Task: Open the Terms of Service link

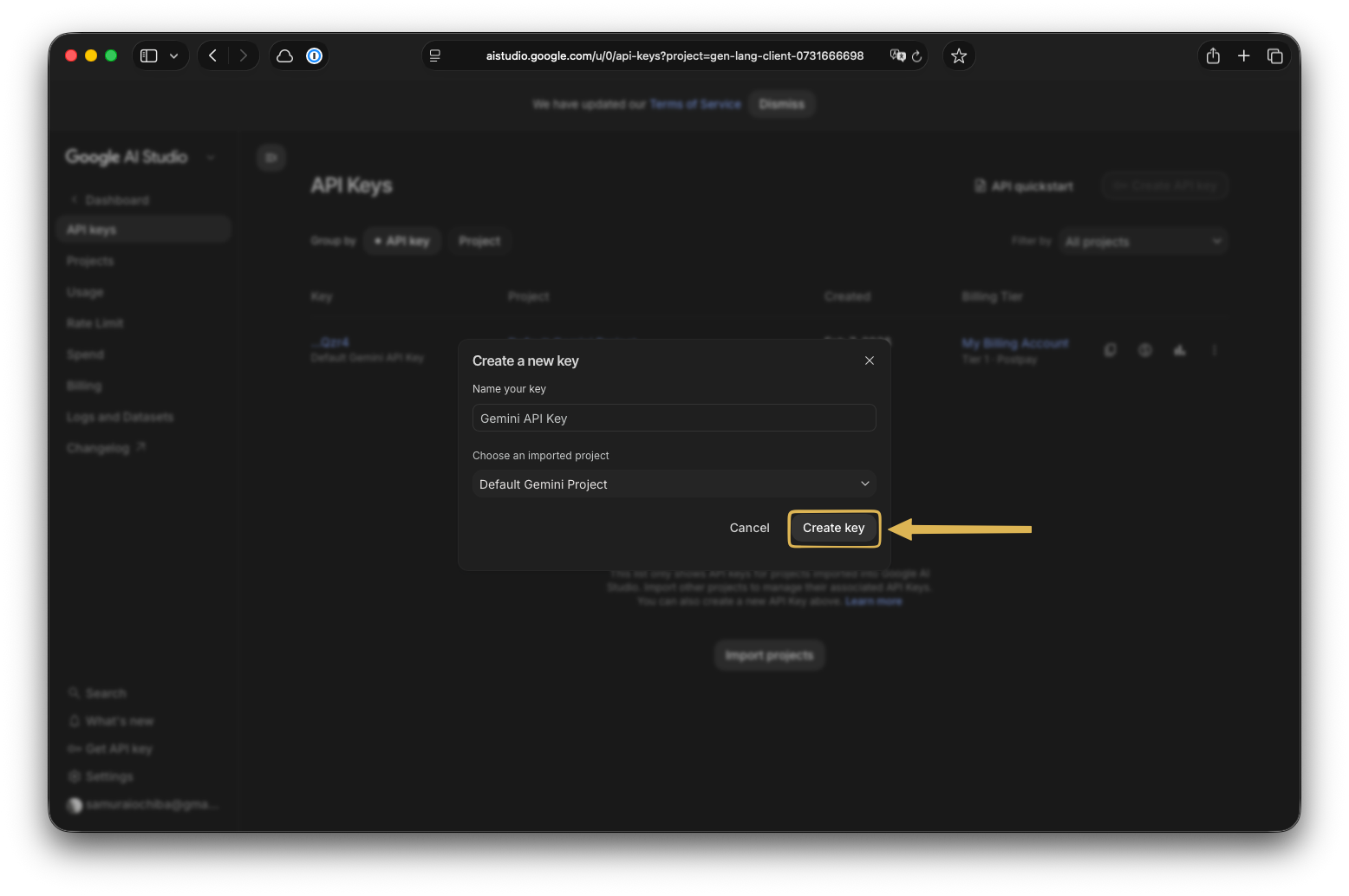Action: click(695, 104)
